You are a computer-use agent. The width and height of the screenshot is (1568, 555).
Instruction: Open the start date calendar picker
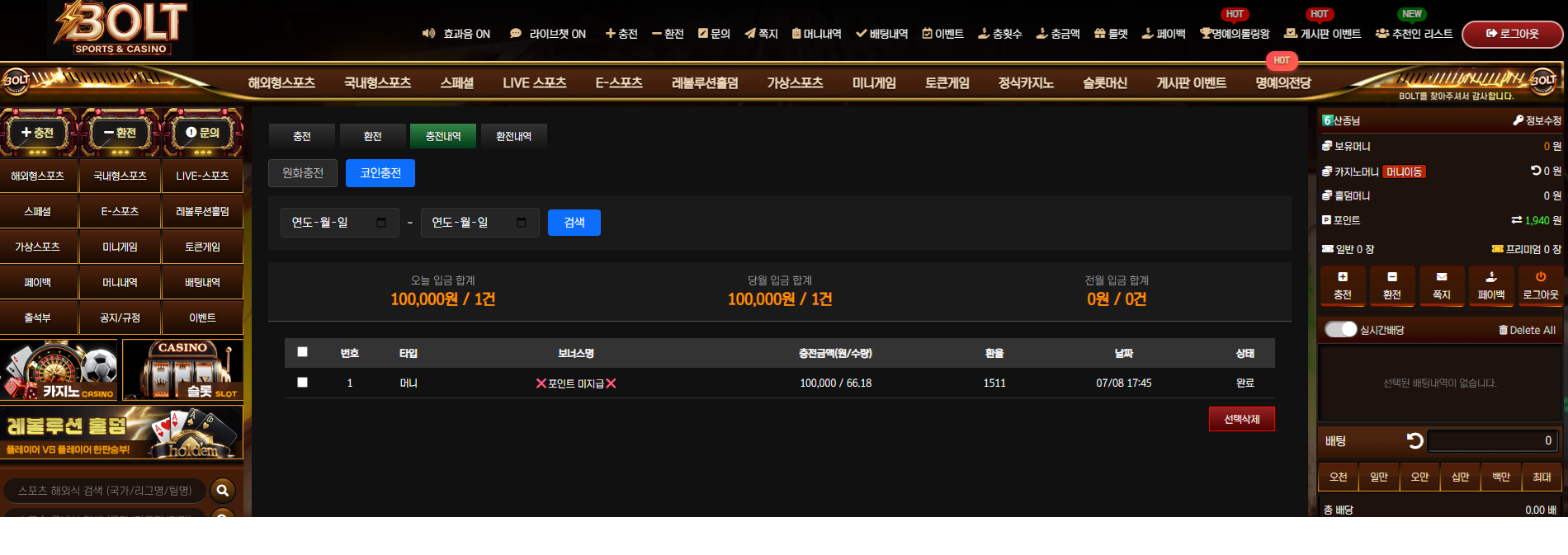[x=380, y=223]
